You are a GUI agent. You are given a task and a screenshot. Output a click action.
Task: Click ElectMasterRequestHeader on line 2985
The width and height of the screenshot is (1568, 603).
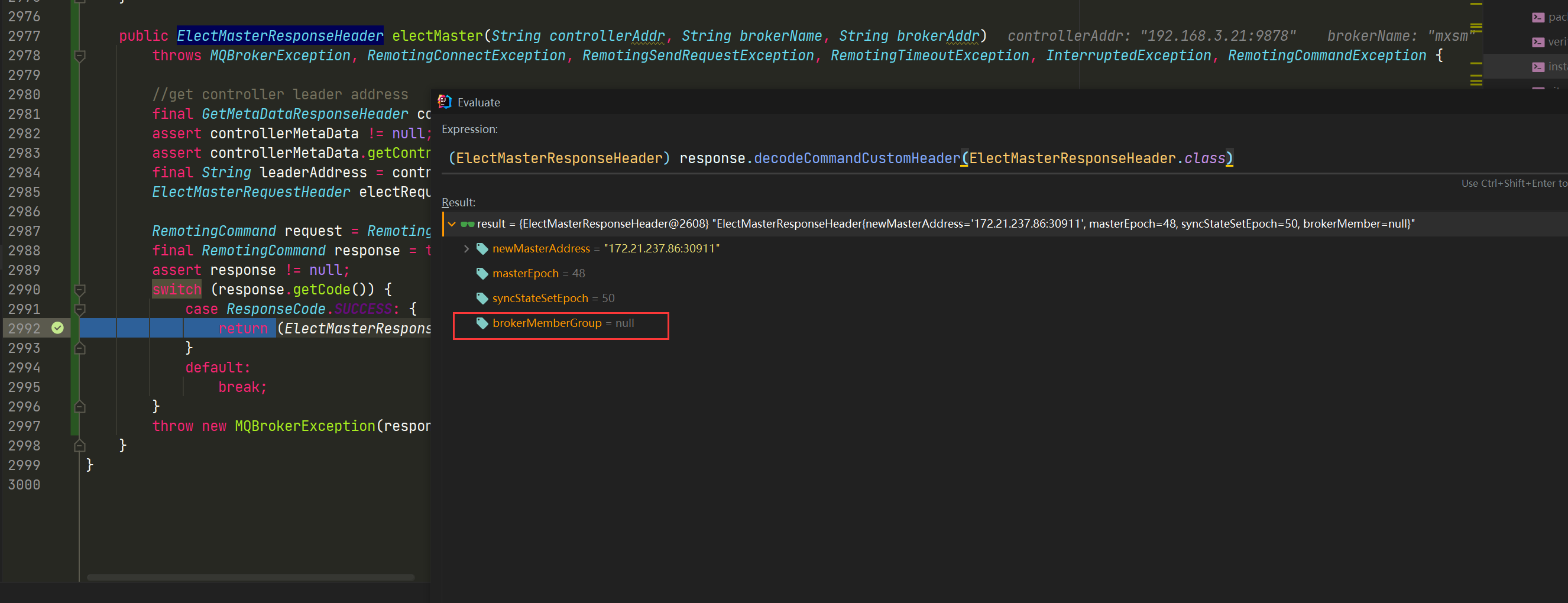click(251, 192)
